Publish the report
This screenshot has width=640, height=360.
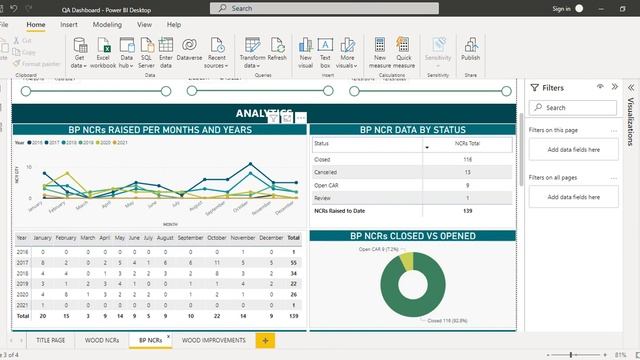(x=471, y=49)
